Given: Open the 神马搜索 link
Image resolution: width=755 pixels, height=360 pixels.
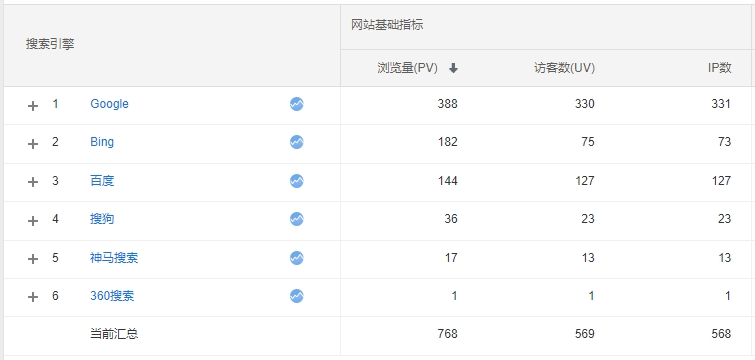Looking at the screenshot, I should [x=114, y=258].
